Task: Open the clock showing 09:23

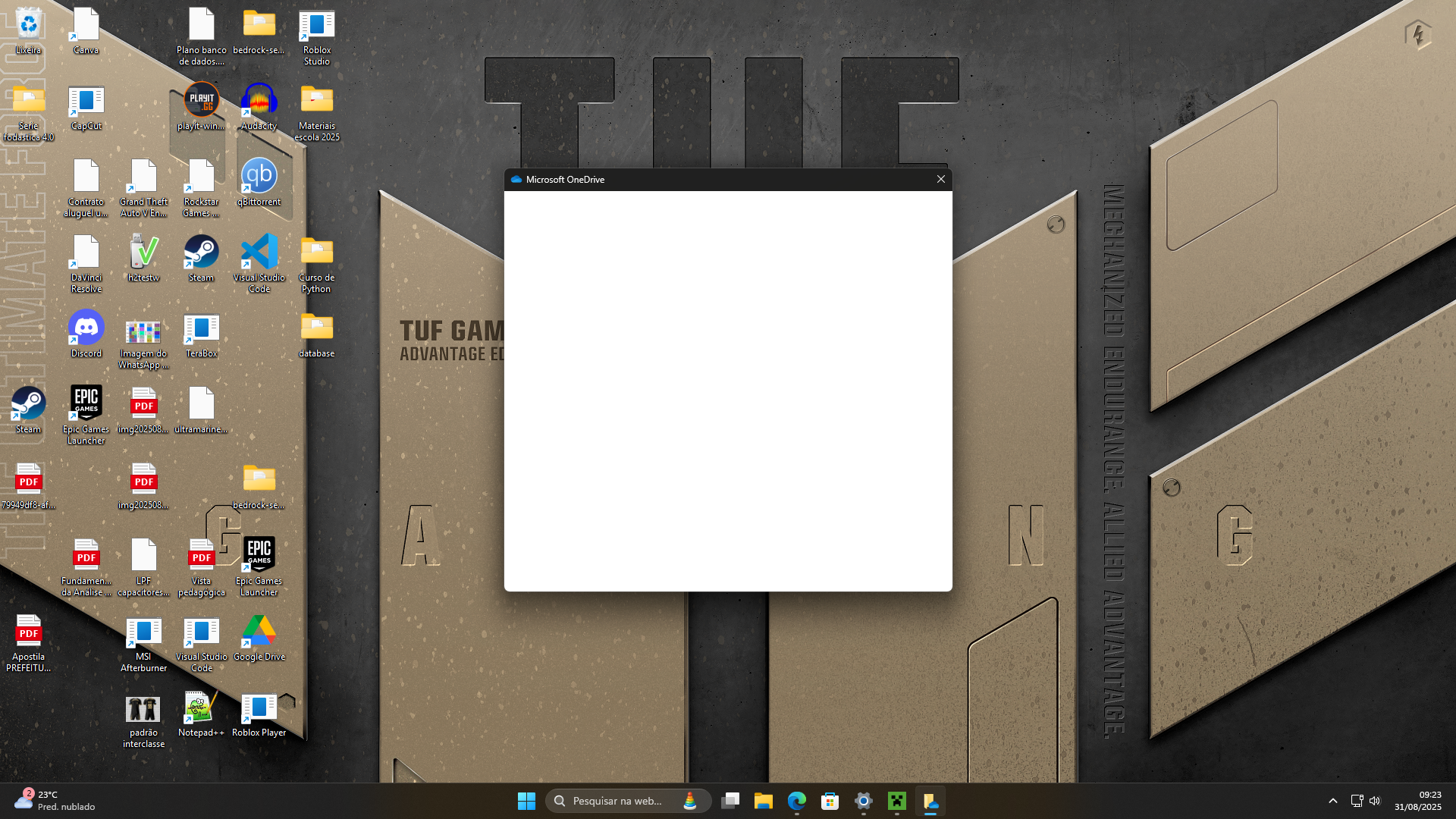Action: [x=1418, y=801]
